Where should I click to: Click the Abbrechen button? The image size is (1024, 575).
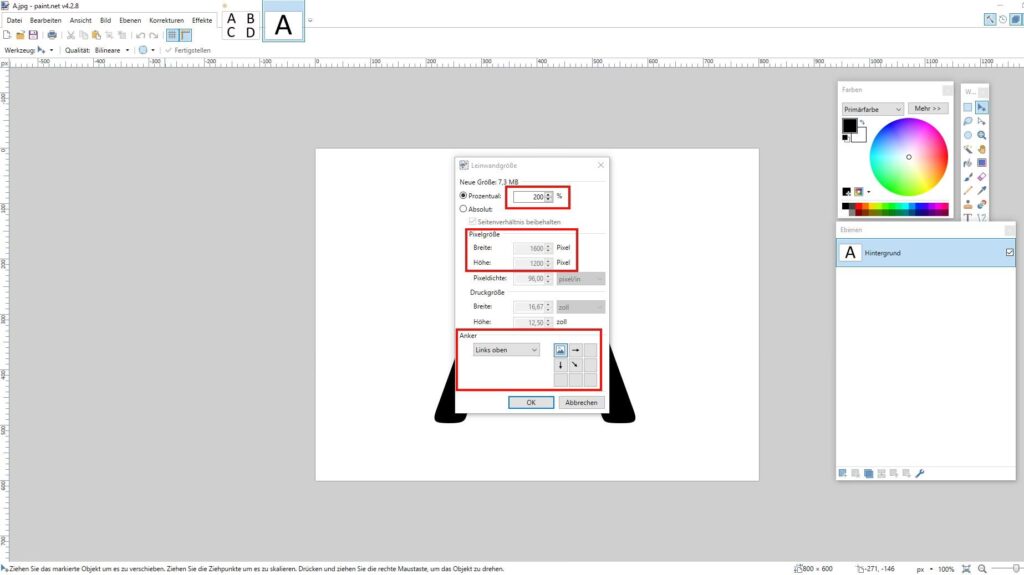coord(581,402)
